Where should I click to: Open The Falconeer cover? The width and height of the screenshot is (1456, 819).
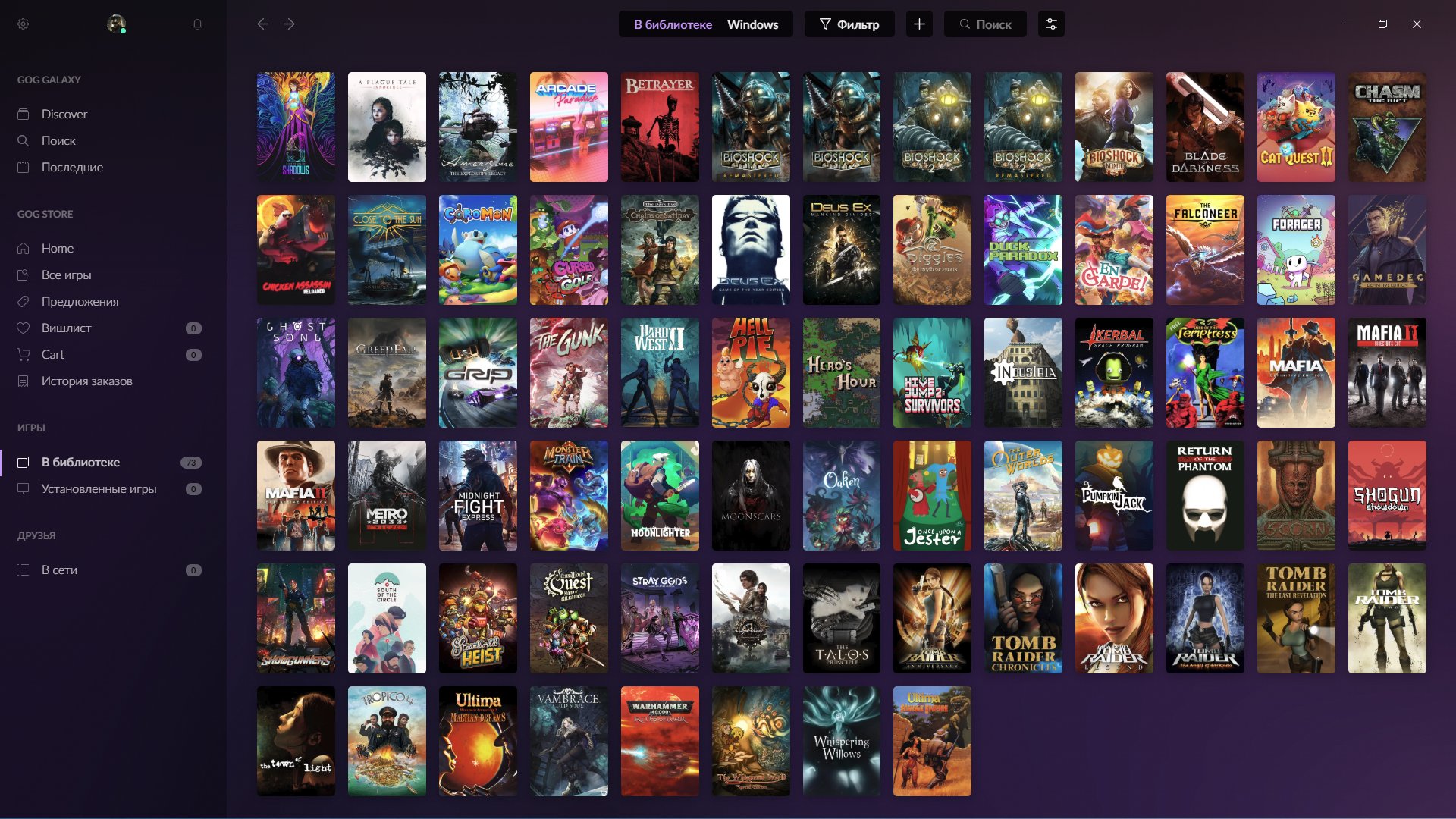pos(1205,249)
